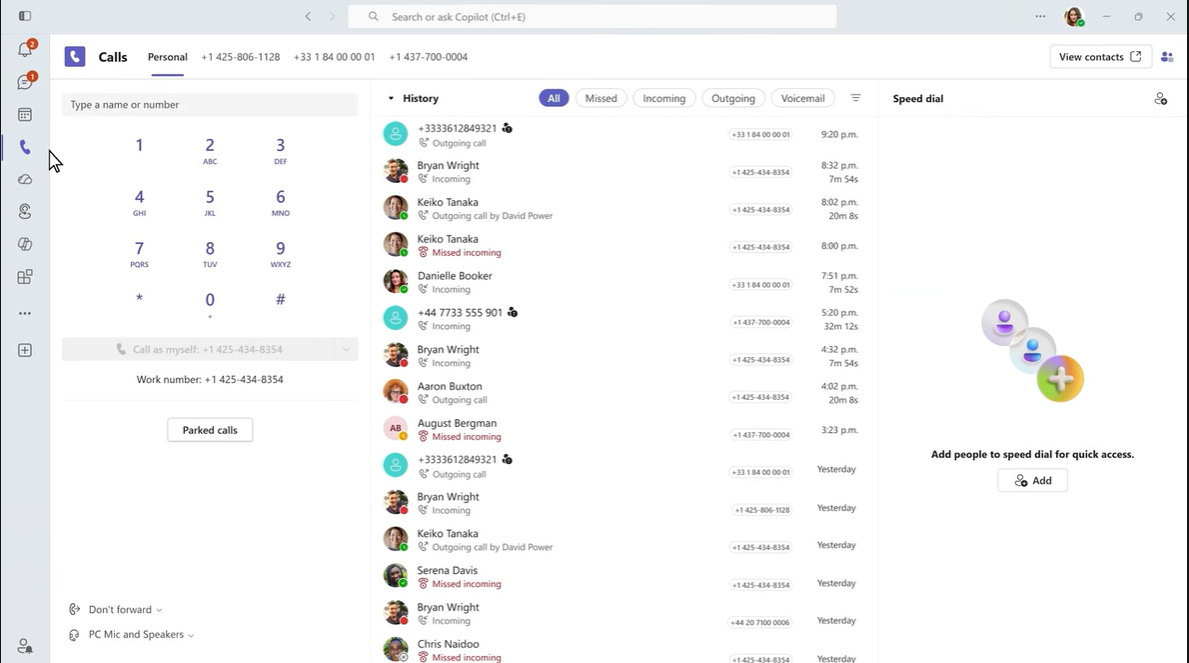Open the PC Mic and Speakers dropdown
Viewport: 1189px width, 663px height.
pyautogui.click(x=131, y=634)
